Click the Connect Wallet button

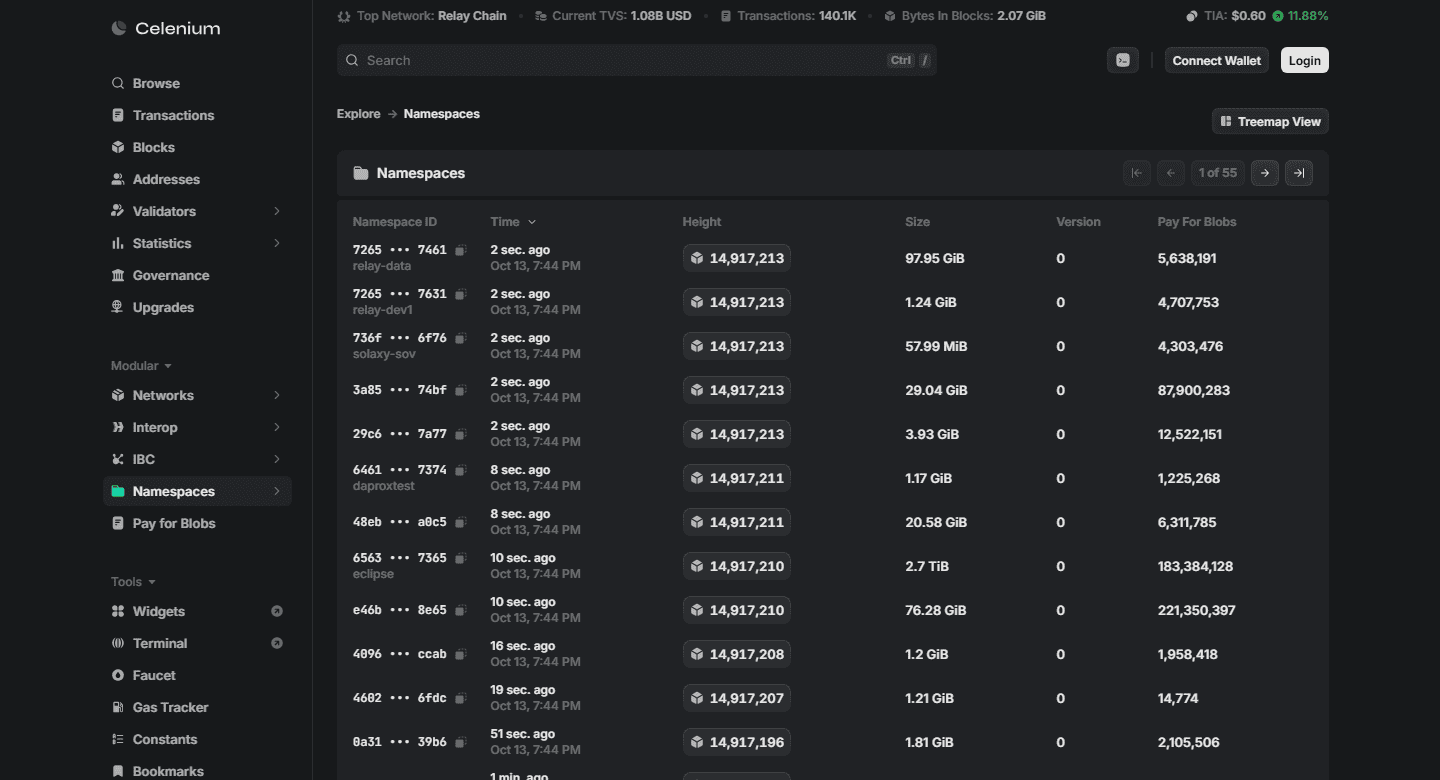pos(1216,60)
